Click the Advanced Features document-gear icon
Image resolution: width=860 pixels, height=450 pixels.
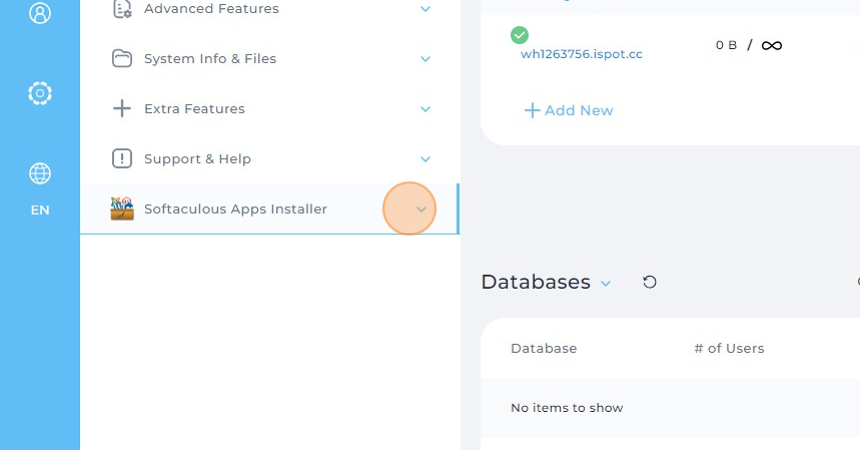click(122, 9)
